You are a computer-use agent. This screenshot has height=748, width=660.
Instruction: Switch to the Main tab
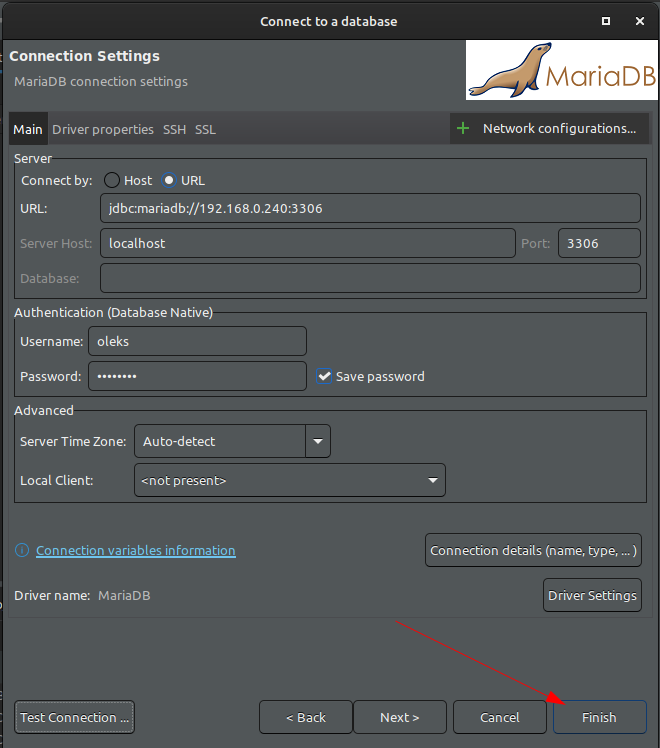pos(28,129)
